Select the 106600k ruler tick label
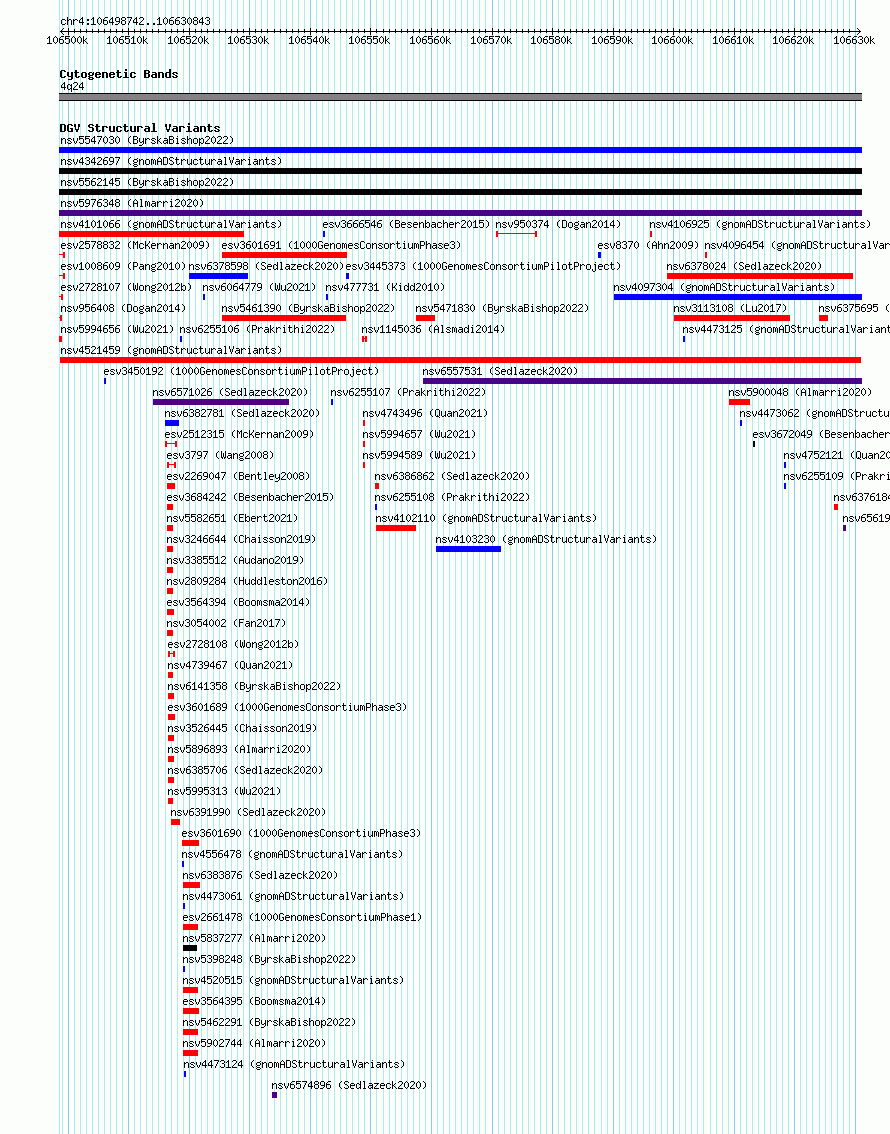890x1134 pixels. coord(672,40)
